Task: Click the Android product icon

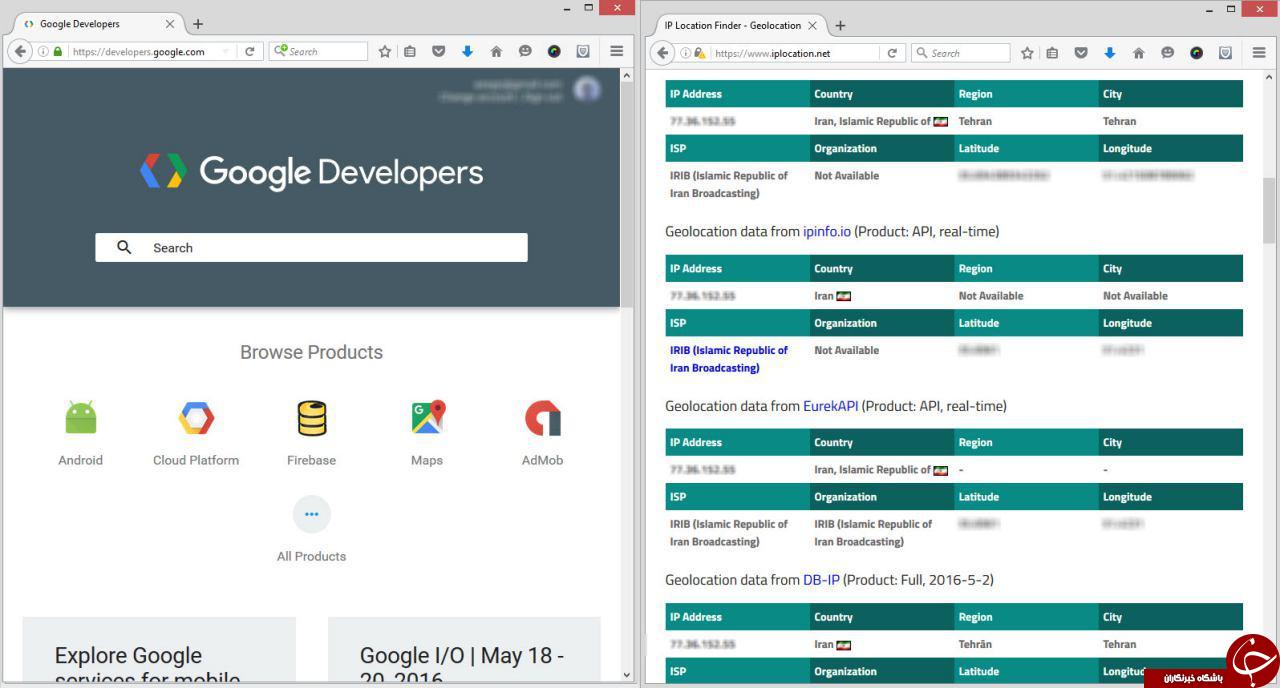Action: click(80, 418)
